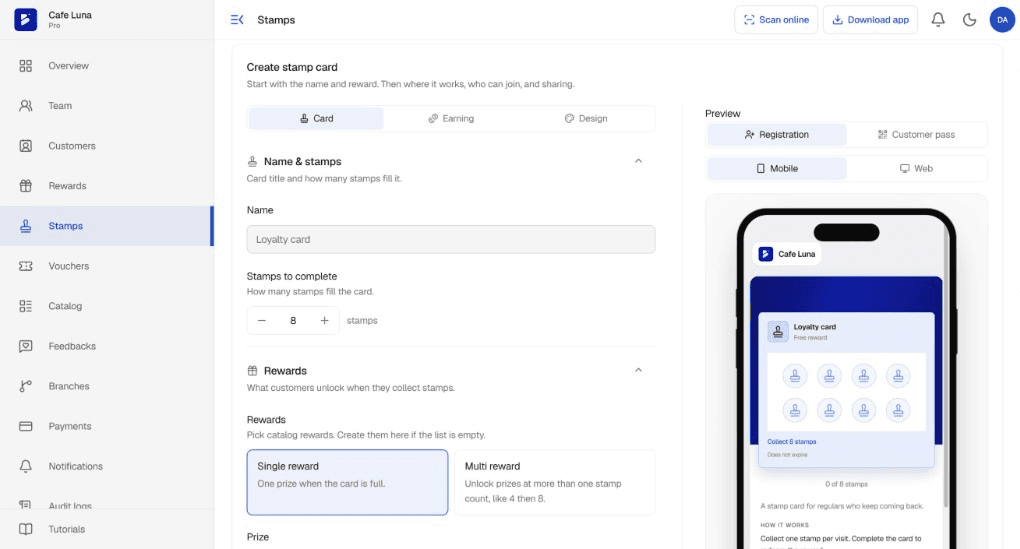The height and width of the screenshot is (549, 1020).
Task: Open Branches in the sidebar
Action: click(107, 386)
